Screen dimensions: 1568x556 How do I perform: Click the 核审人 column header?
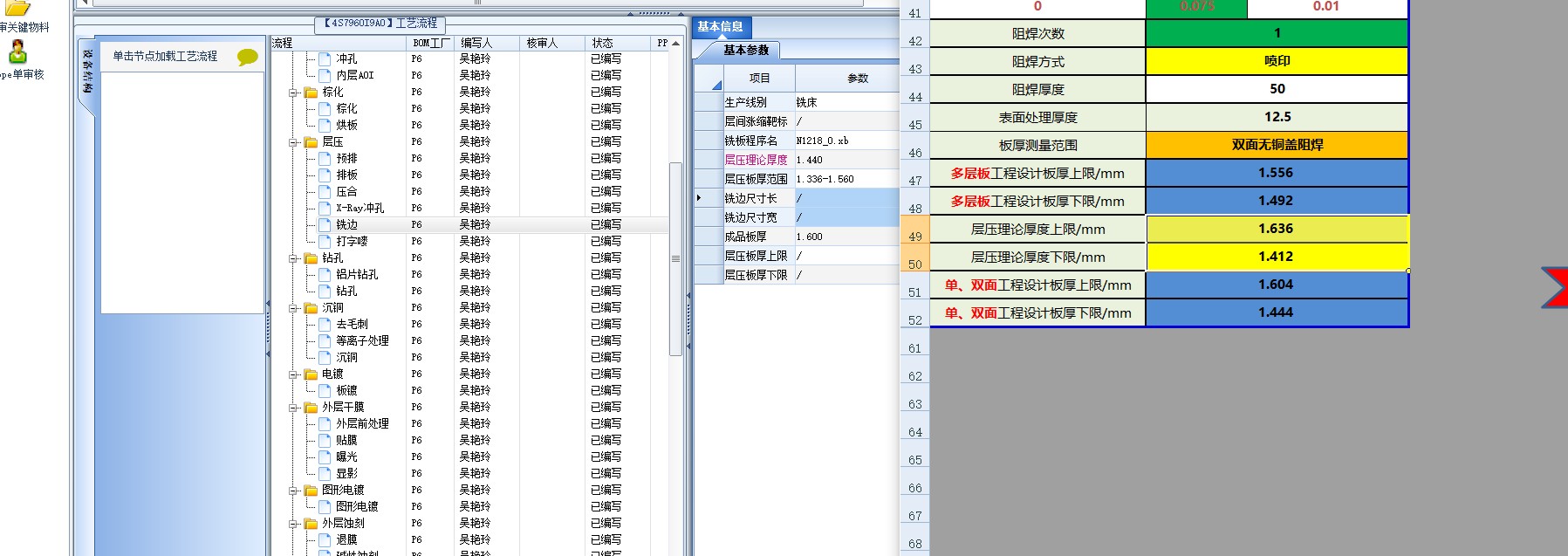[x=552, y=43]
